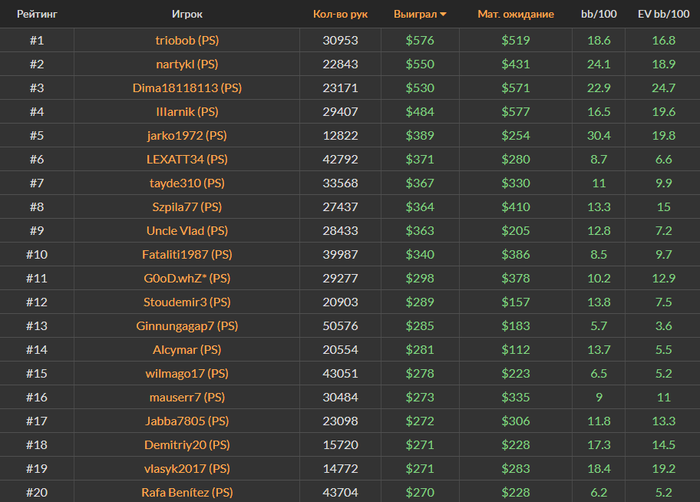
Task: View Fataliti1987 (PS) player page
Action: pos(187,254)
